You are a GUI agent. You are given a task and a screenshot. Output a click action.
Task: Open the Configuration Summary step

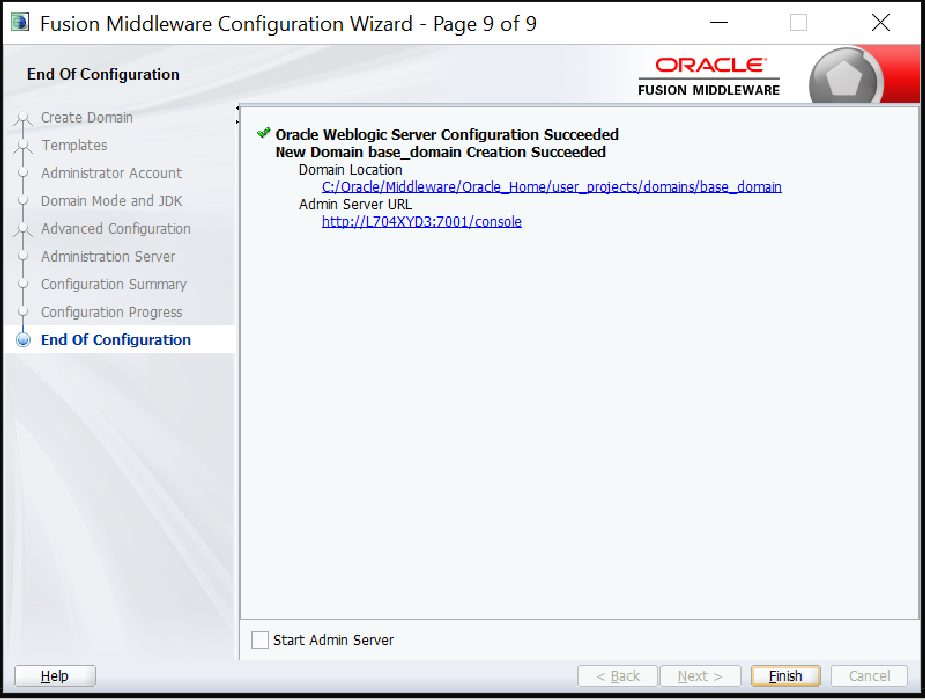tap(113, 284)
